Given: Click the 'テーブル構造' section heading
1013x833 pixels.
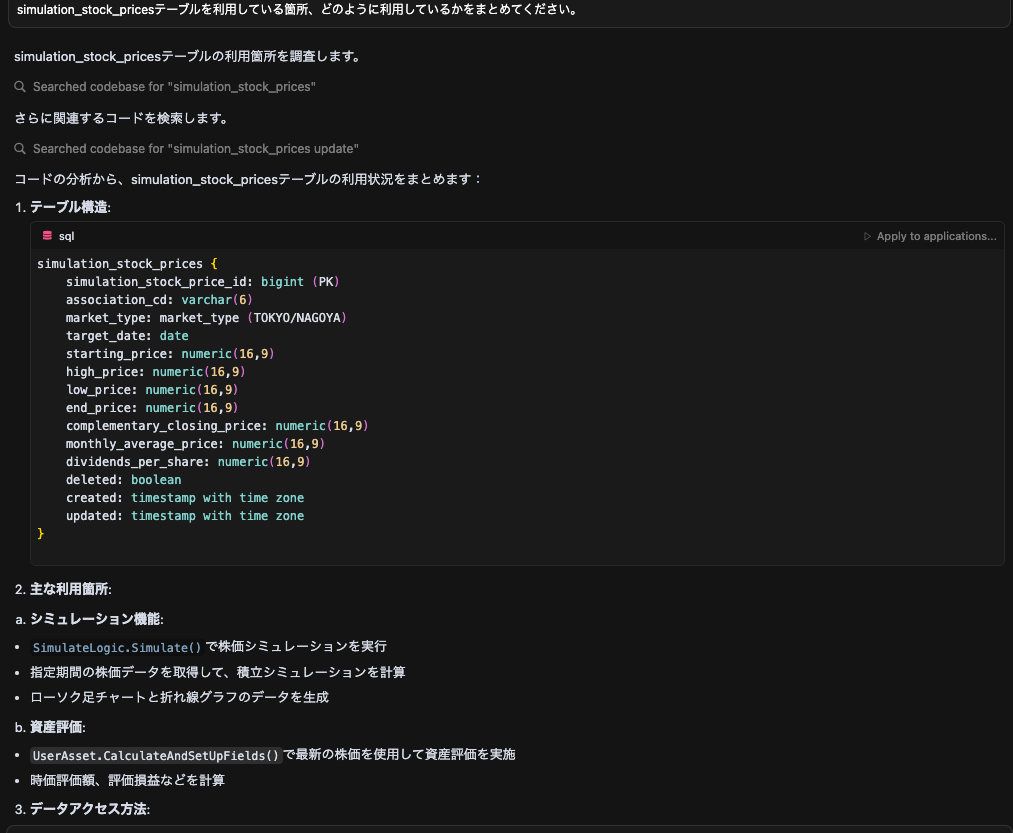Looking at the screenshot, I should [x=66, y=207].
